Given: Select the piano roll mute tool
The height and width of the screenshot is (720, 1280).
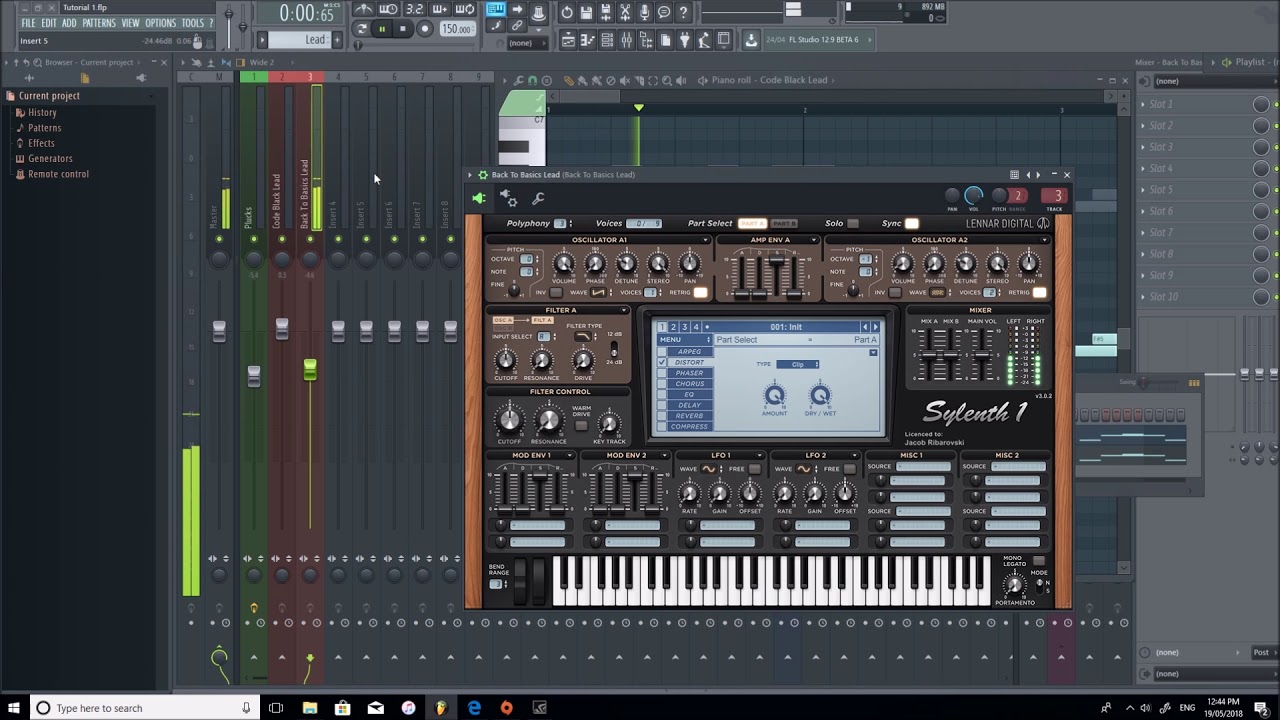Looking at the screenshot, I should tap(625, 80).
